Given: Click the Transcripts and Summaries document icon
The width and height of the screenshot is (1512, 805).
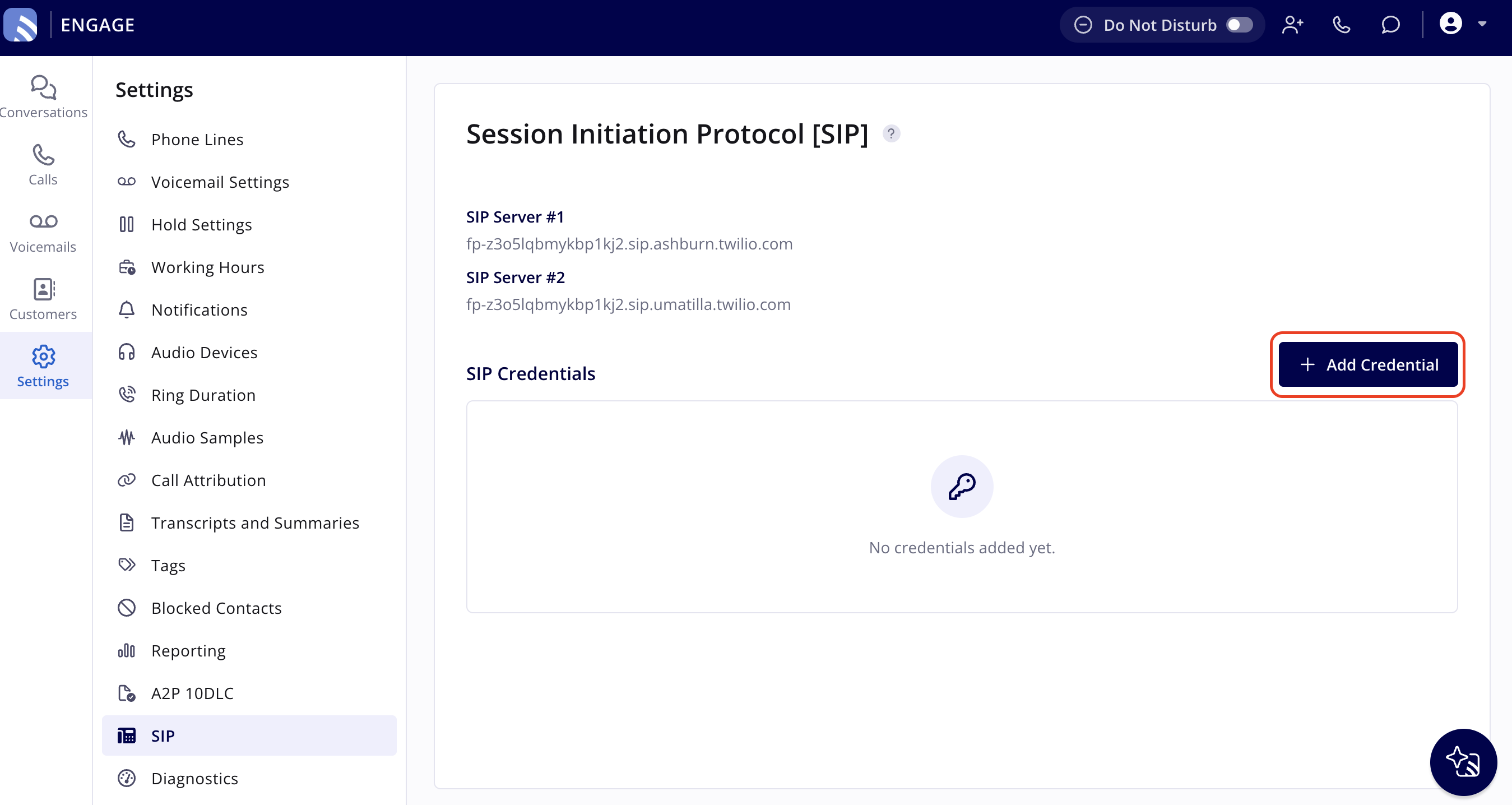Looking at the screenshot, I should [126, 522].
